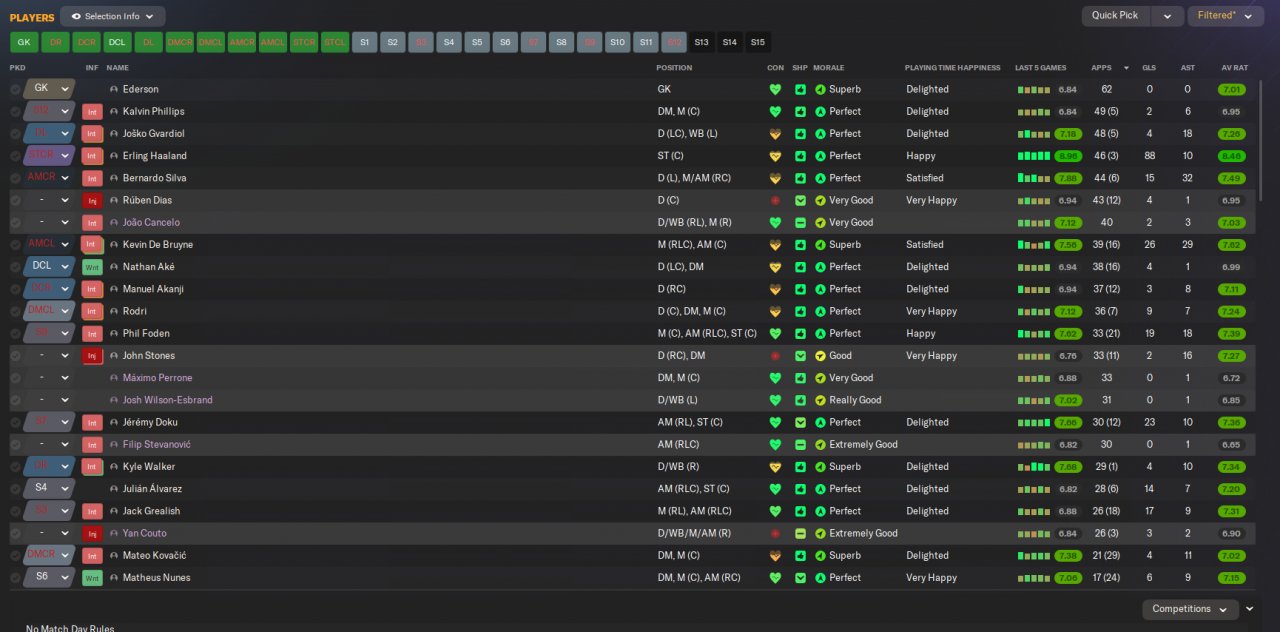Click Ederson's last 5 games form bars
1280x632 pixels.
point(1034,89)
